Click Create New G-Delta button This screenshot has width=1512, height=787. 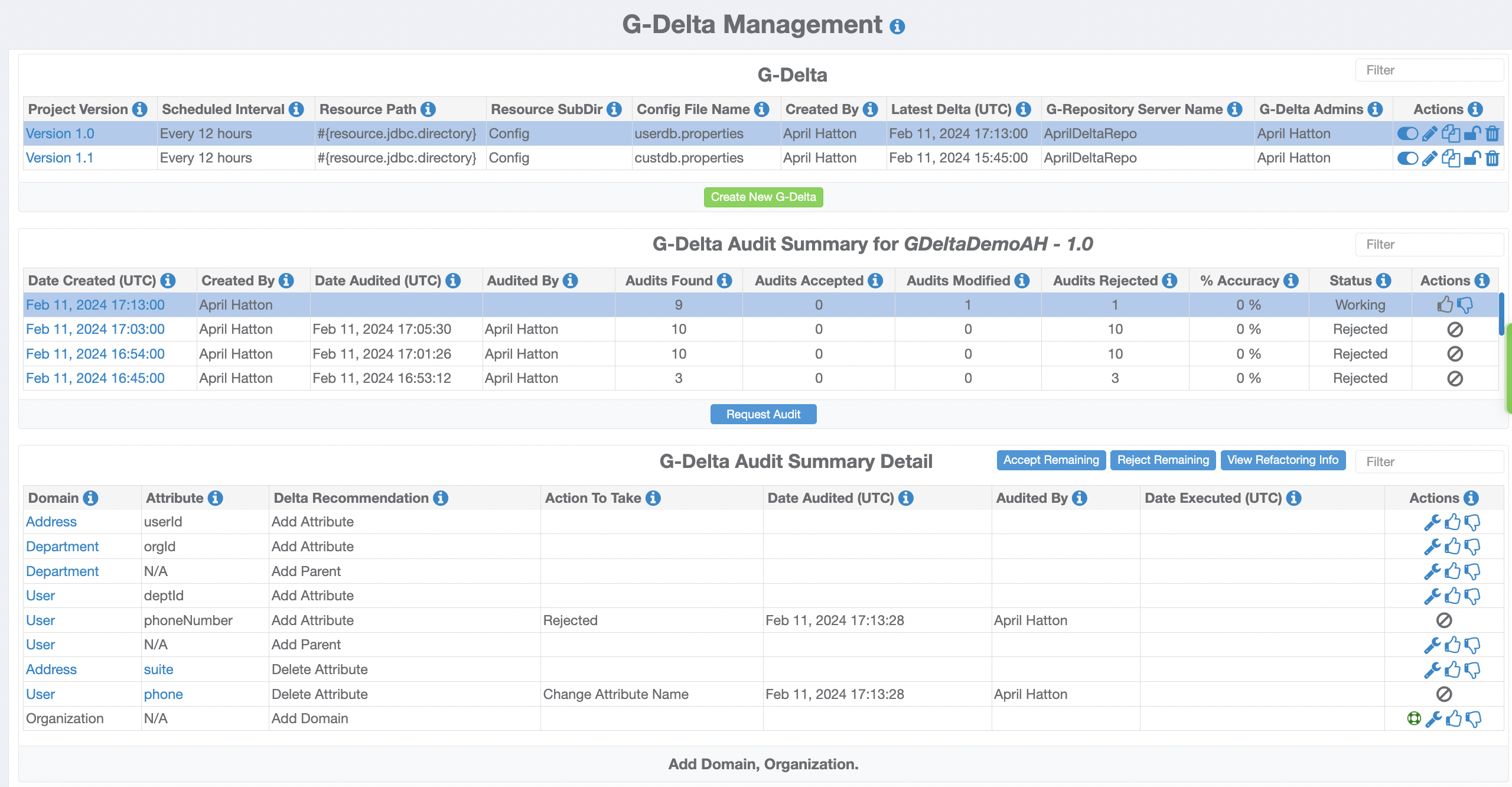763,197
